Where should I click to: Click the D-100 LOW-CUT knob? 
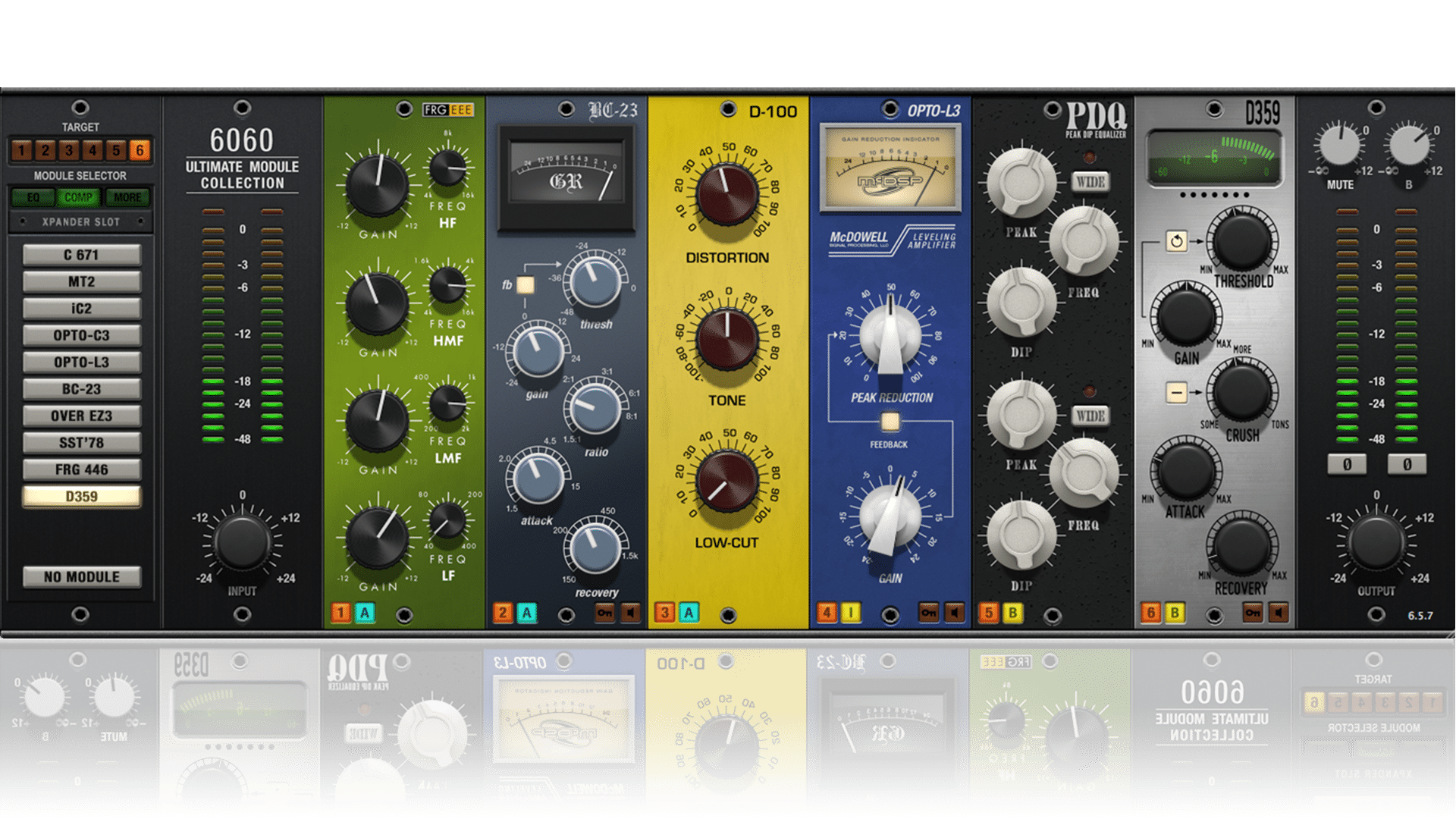coord(727,479)
